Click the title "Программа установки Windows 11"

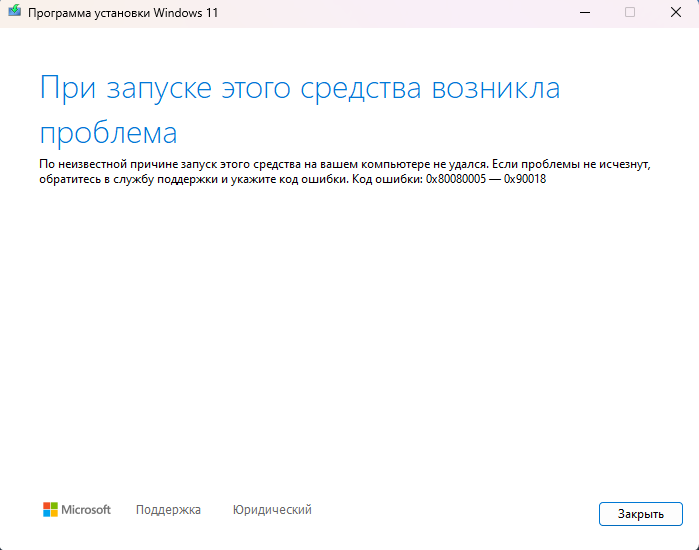[123, 13]
